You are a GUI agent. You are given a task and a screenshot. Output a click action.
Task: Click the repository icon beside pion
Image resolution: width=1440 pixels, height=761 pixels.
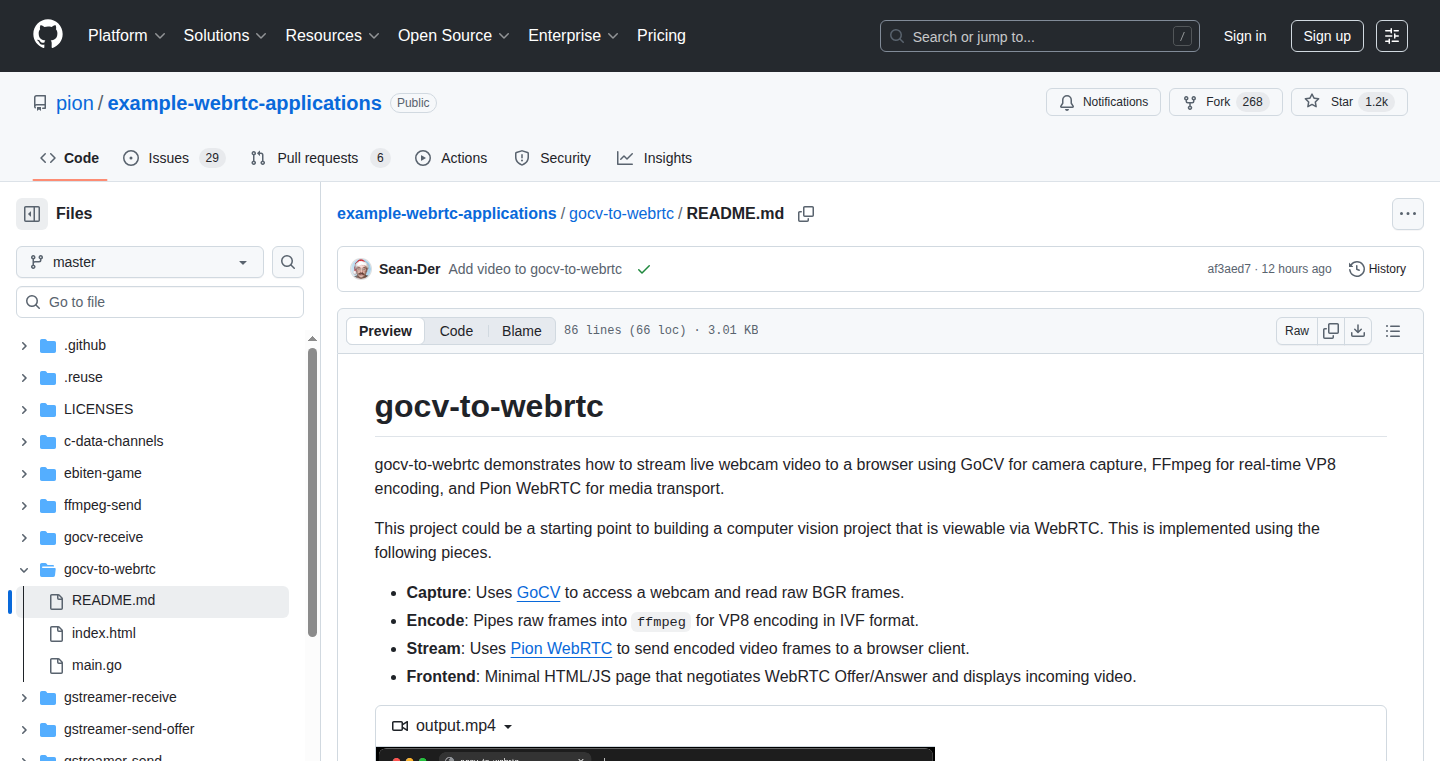(40, 103)
